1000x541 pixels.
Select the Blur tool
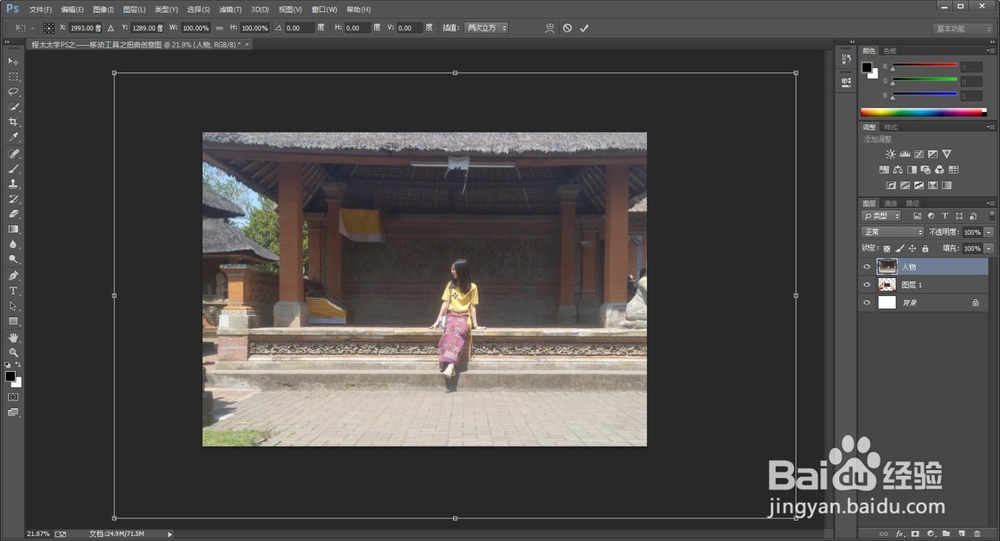(x=13, y=244)
